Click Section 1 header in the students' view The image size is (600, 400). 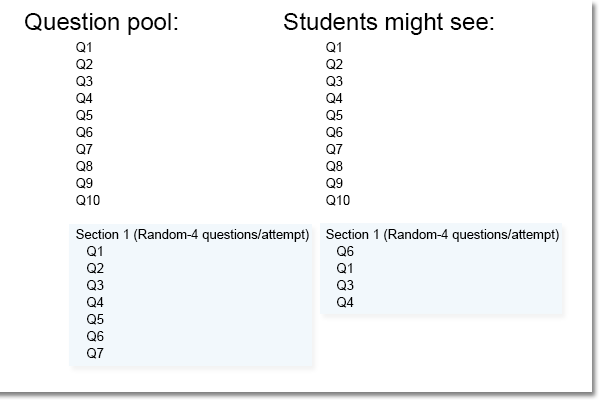[x=442, y=235]
